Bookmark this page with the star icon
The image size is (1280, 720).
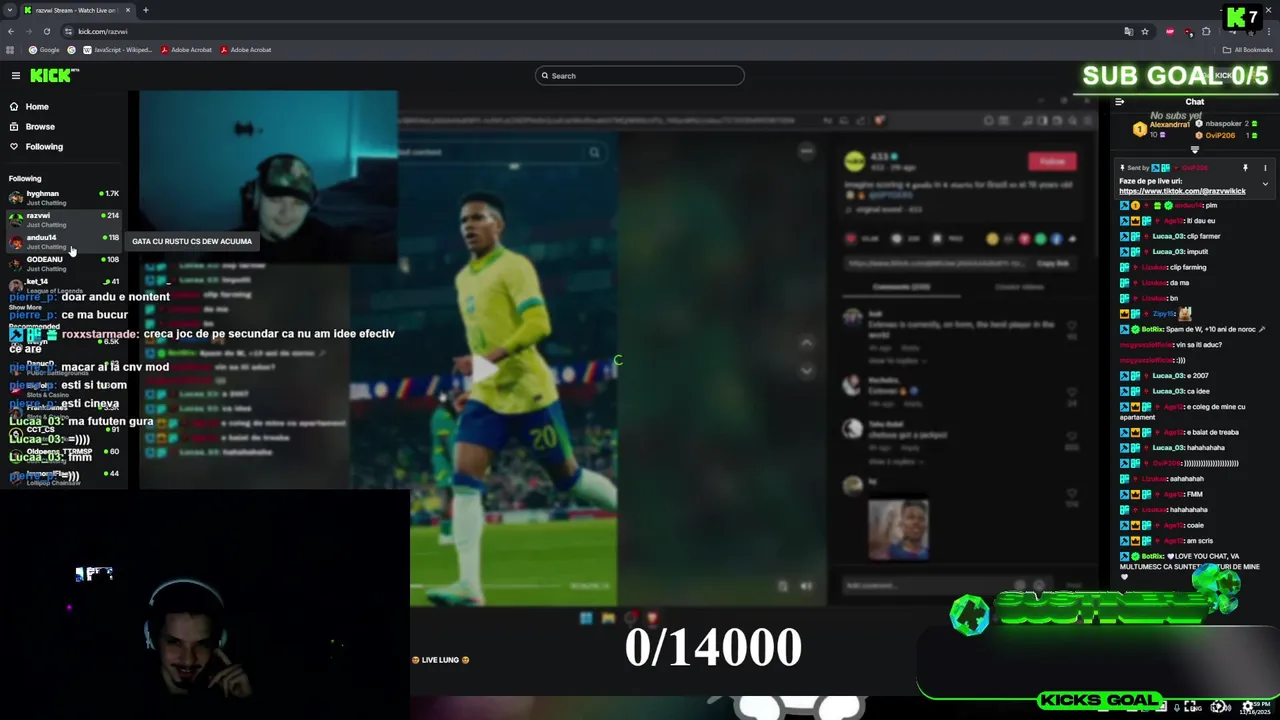tap(1145, 31)
